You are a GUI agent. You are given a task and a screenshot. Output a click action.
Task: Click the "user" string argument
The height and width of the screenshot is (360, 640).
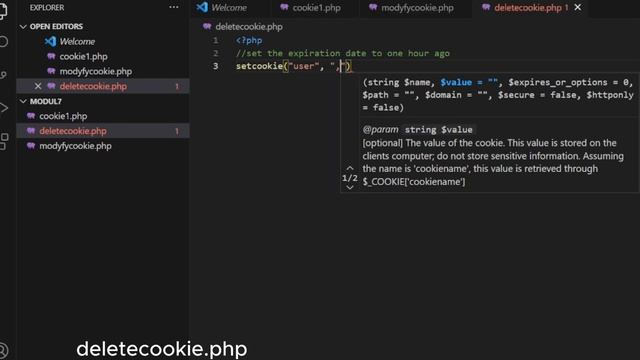[x=304, y=66]
